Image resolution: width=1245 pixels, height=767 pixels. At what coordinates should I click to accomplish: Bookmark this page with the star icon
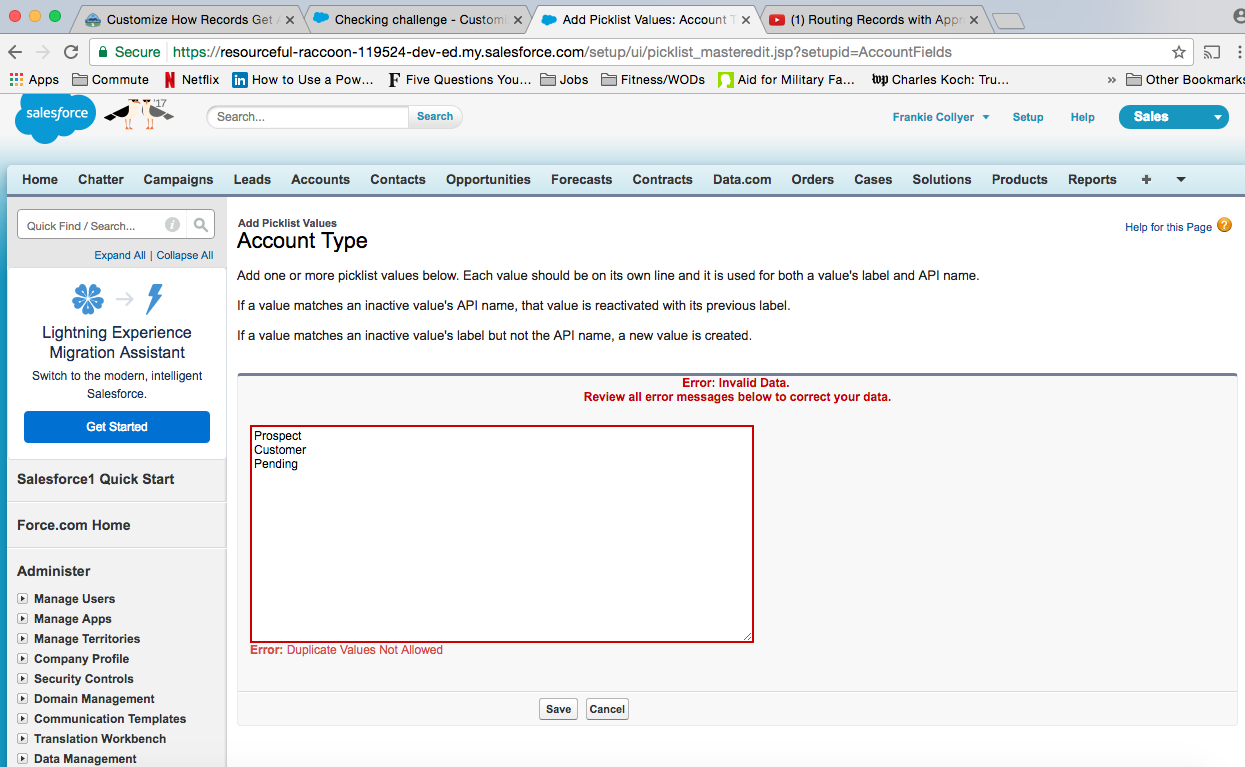click(x=1179, y=52)
